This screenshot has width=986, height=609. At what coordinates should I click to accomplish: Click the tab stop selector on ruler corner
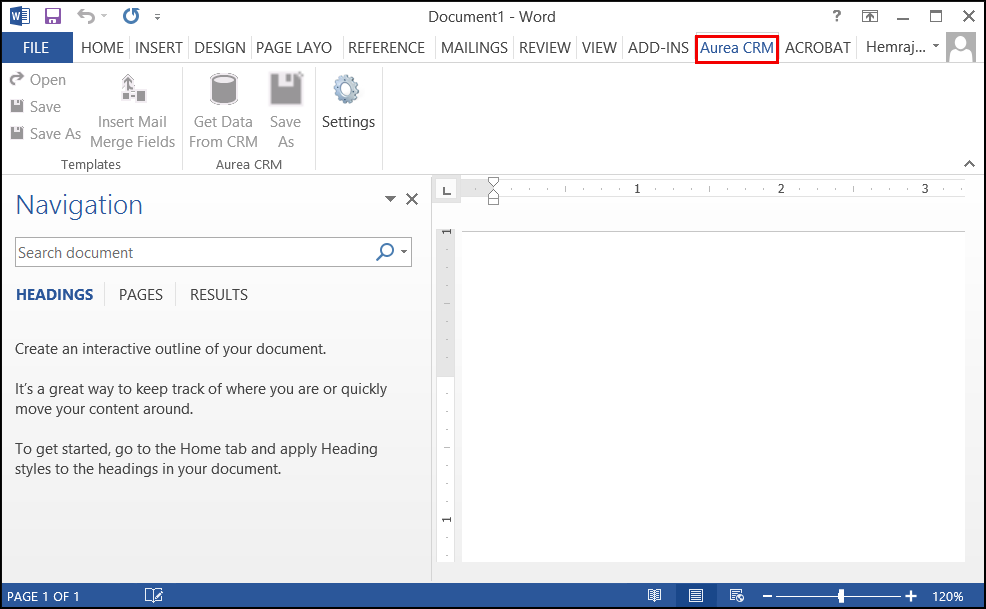click(x=447, y=190)
